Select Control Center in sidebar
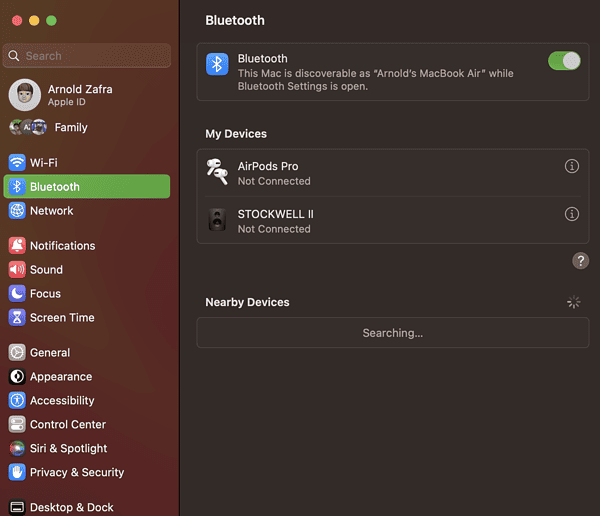 67,425
